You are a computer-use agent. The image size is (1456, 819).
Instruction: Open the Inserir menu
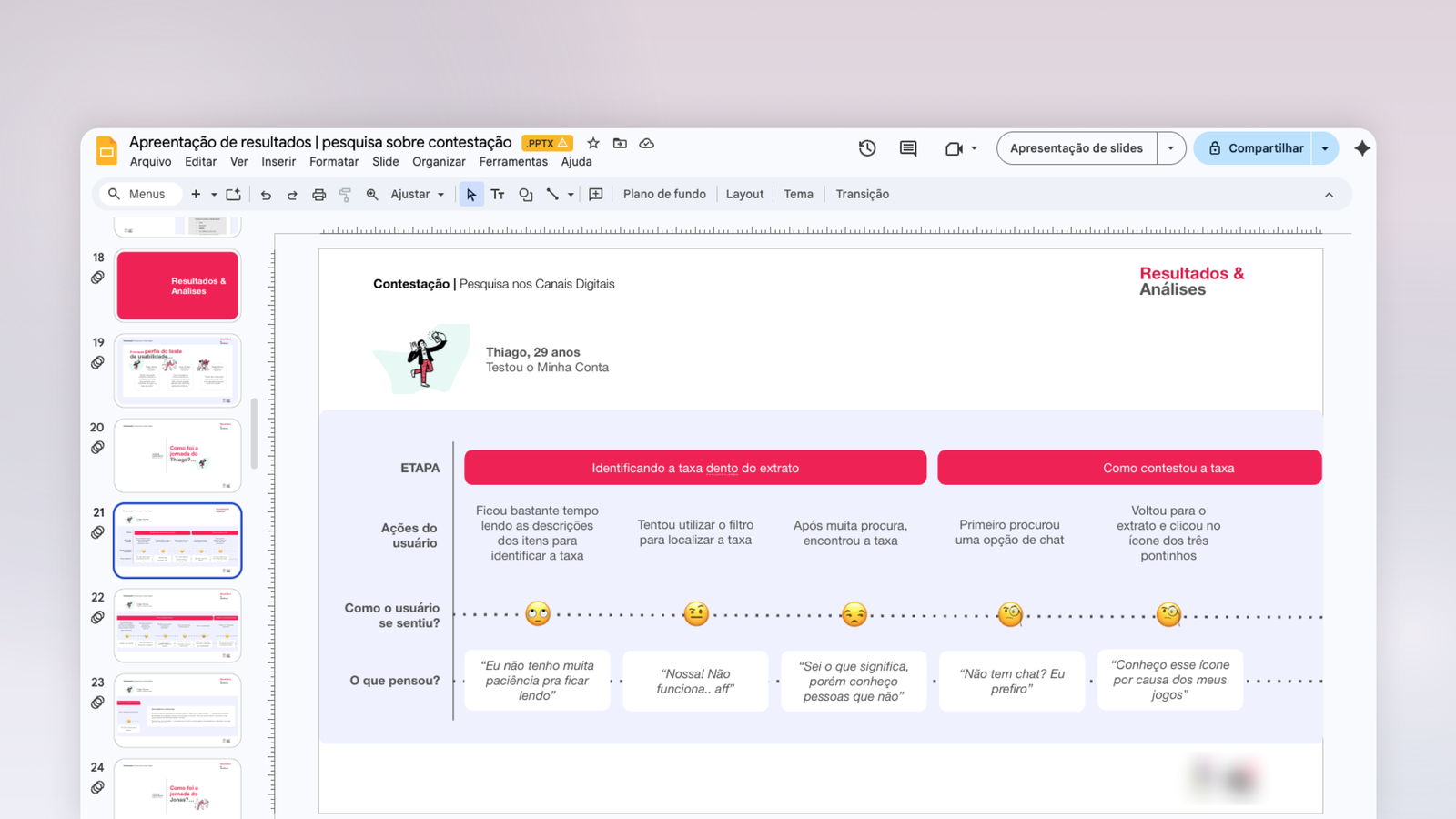click(x=278, y=161)
